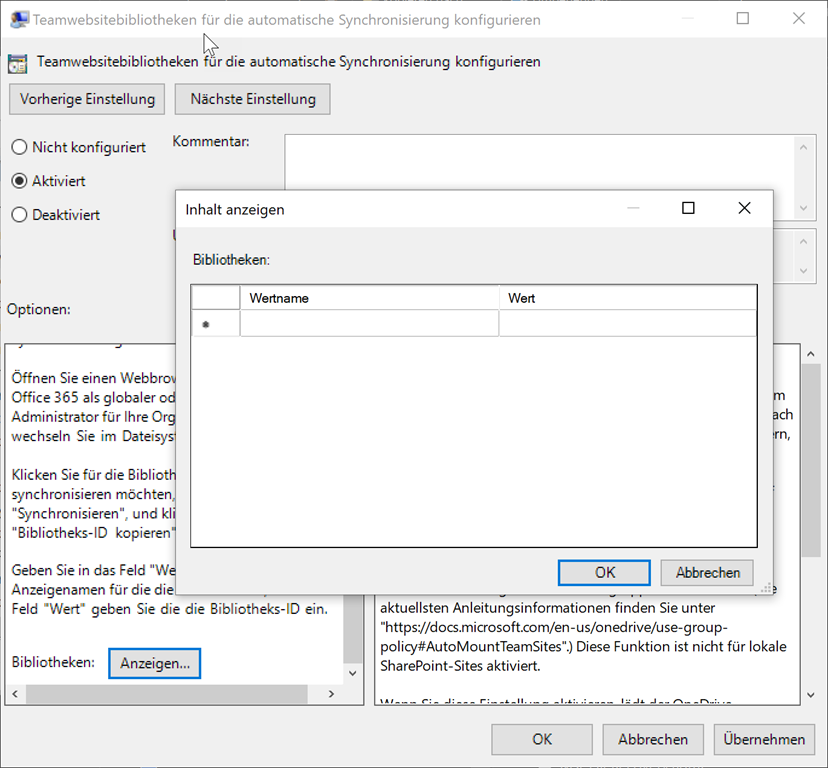Select the 'Nicht konfiguriert' radio button
The image size is (828, 768).
click(x=19, y=147)
